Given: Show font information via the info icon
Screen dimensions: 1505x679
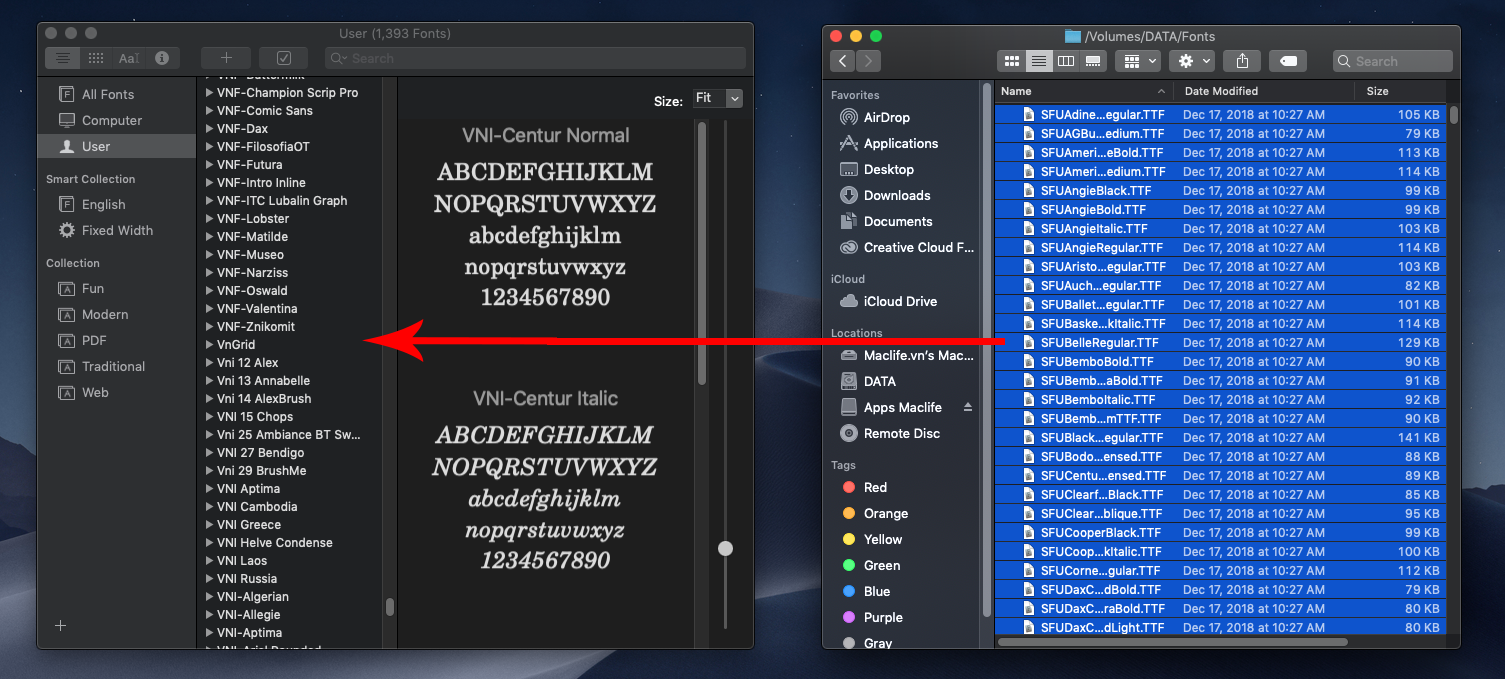Looking at the screenshot, I should (161, 58).
